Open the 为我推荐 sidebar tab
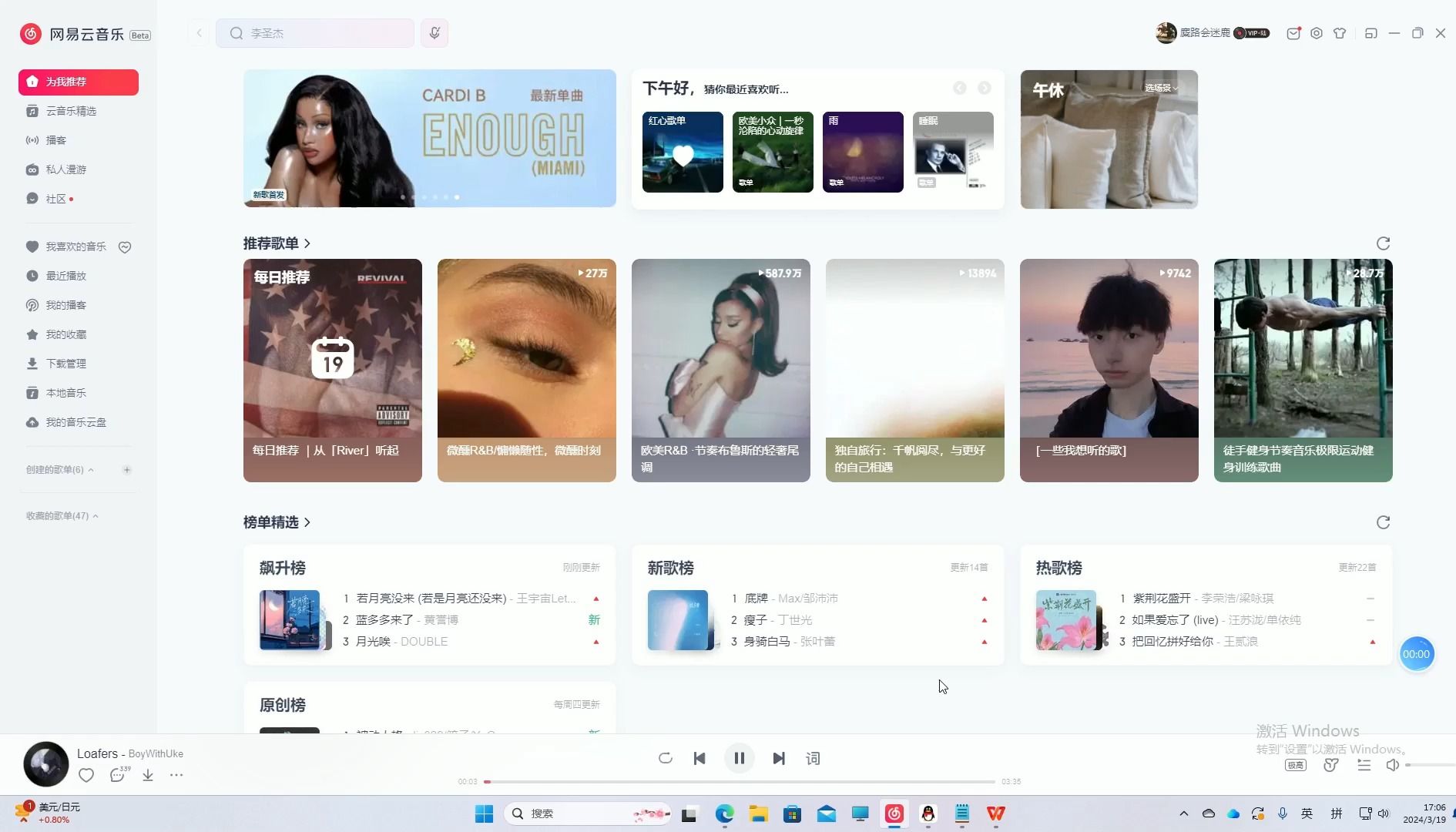This screenshot has height=832, width=1456. point(79,82)
